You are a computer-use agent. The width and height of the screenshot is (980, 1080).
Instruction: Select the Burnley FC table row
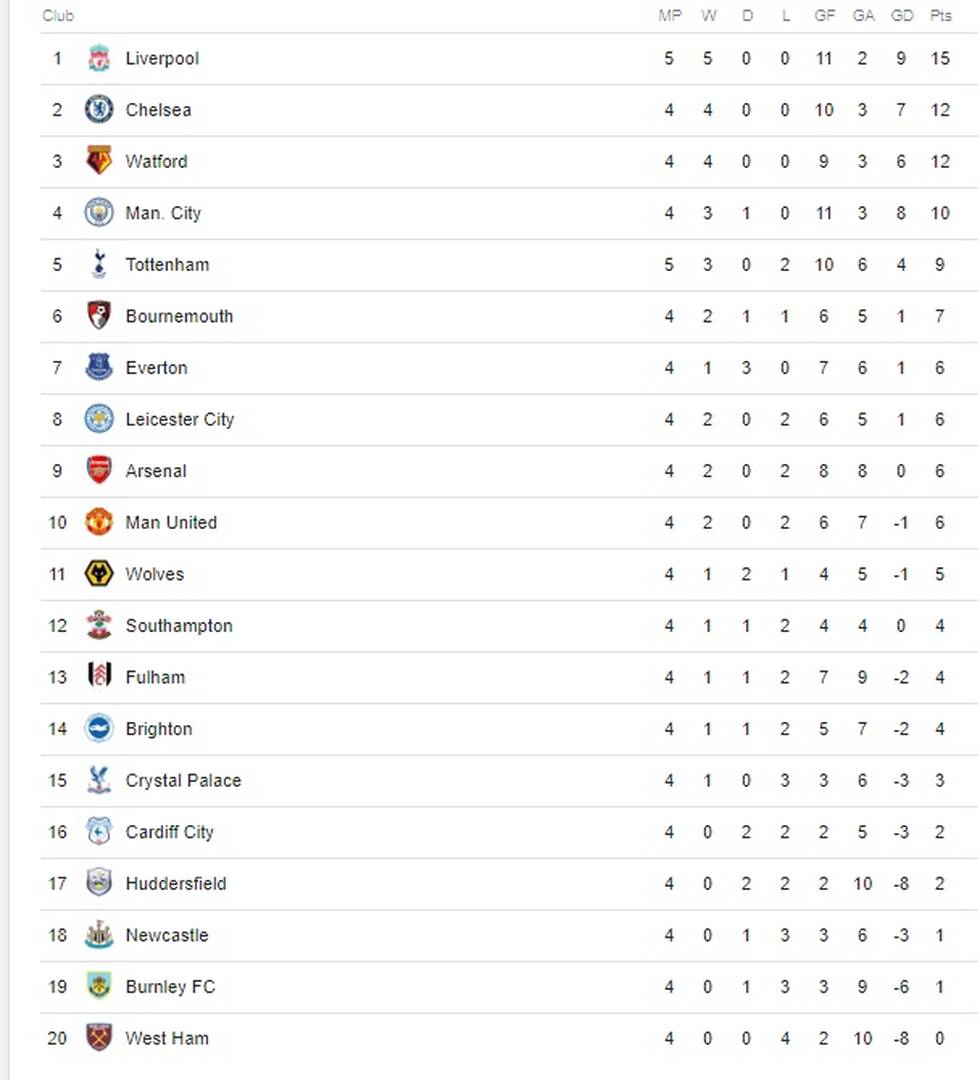pos(509,987)
